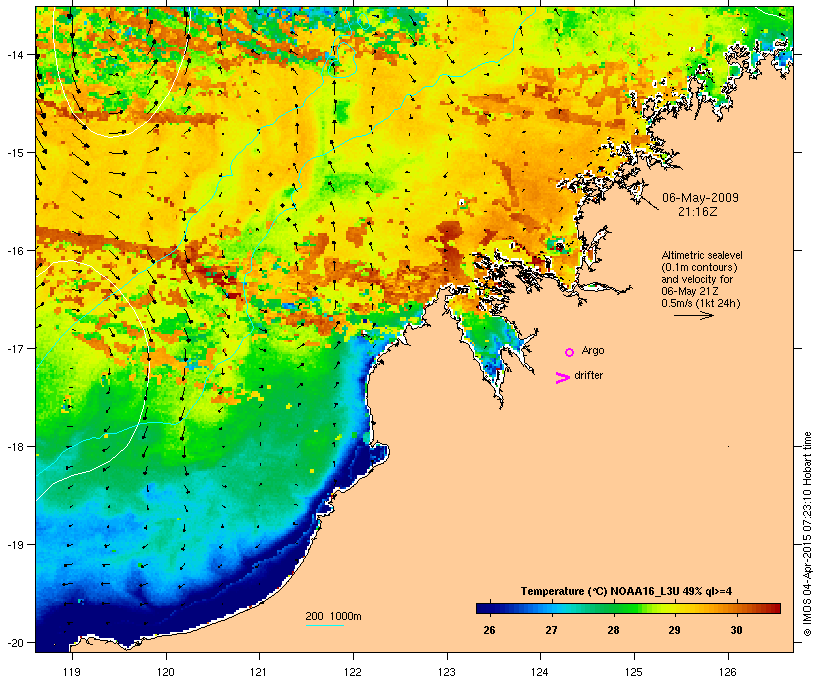Click the "(0.1m contours)" text line
This screenshot has height=680, width=820.
point(699,267)
